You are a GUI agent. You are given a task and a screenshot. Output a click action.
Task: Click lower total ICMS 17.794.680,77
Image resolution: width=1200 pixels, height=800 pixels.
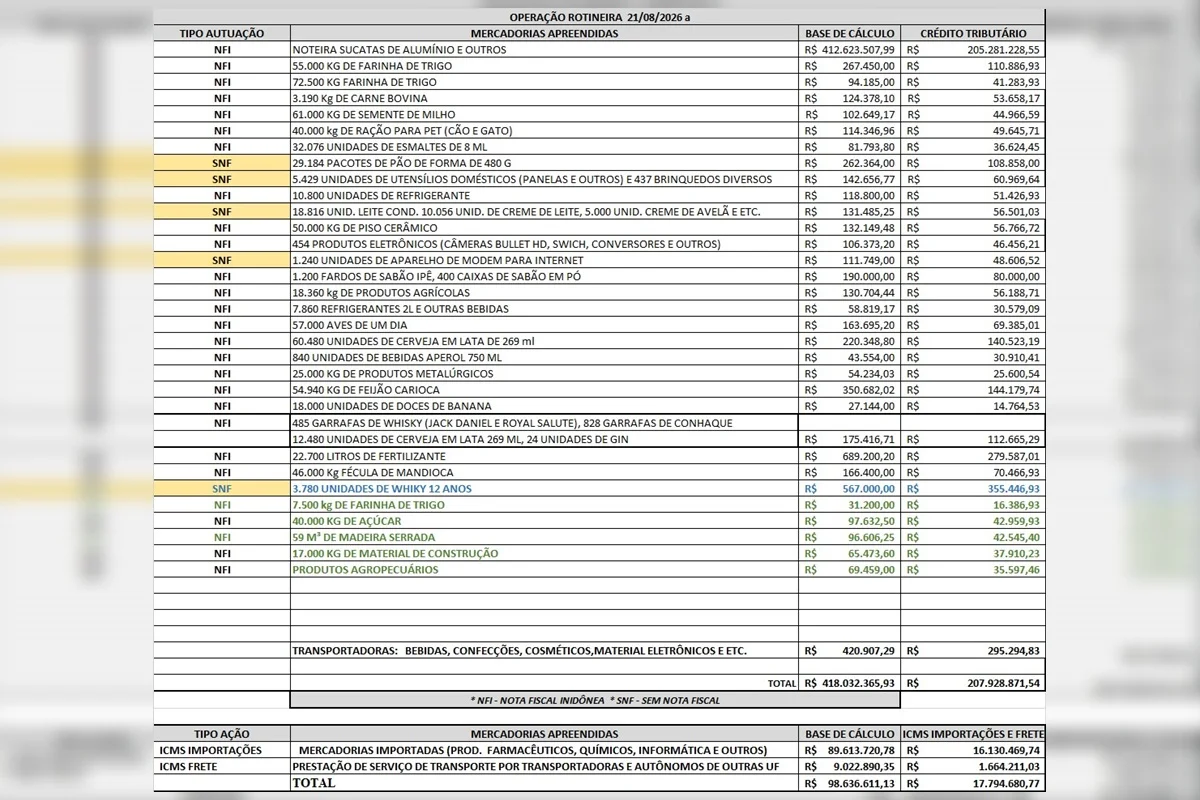point(1006,783)
